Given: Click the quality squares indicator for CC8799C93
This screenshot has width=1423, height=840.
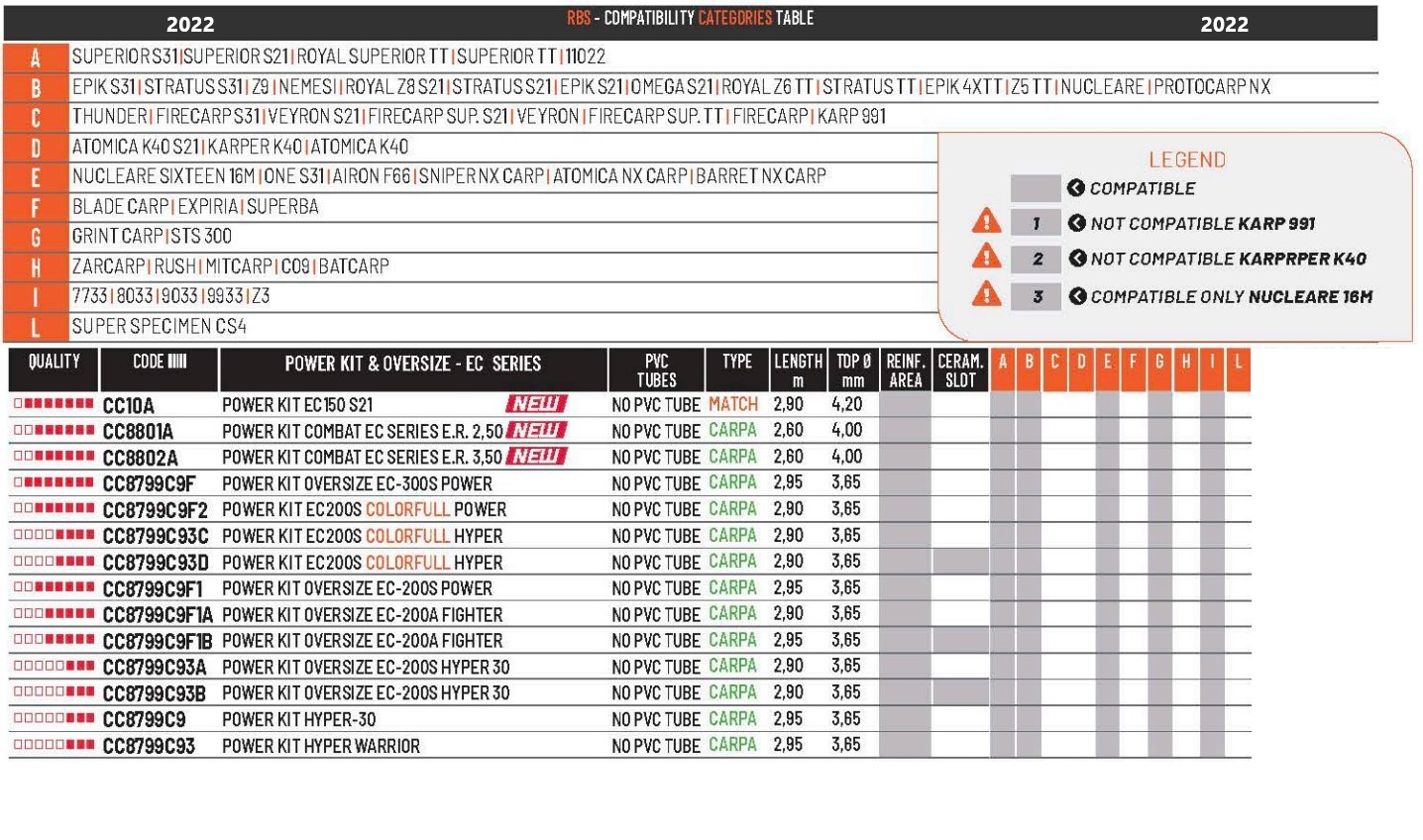Looking at the screenshot, I should coord(55,745).
